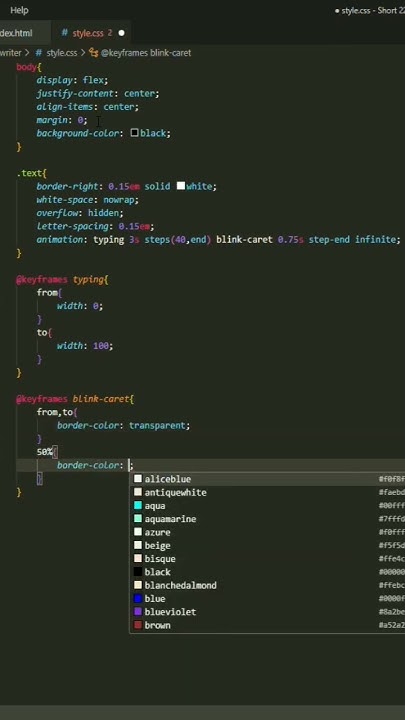The width and height of the screenshot is (405, 720).
Task: Click the align-items: center line
Action: (88, 107)
